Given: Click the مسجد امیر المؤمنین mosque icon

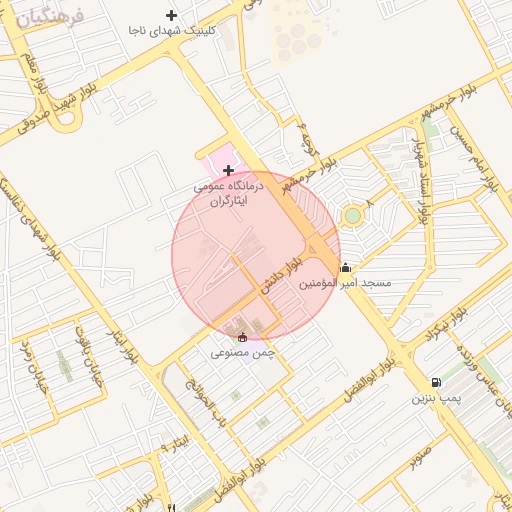Looking at the screenshot, I should coord(346,267).
